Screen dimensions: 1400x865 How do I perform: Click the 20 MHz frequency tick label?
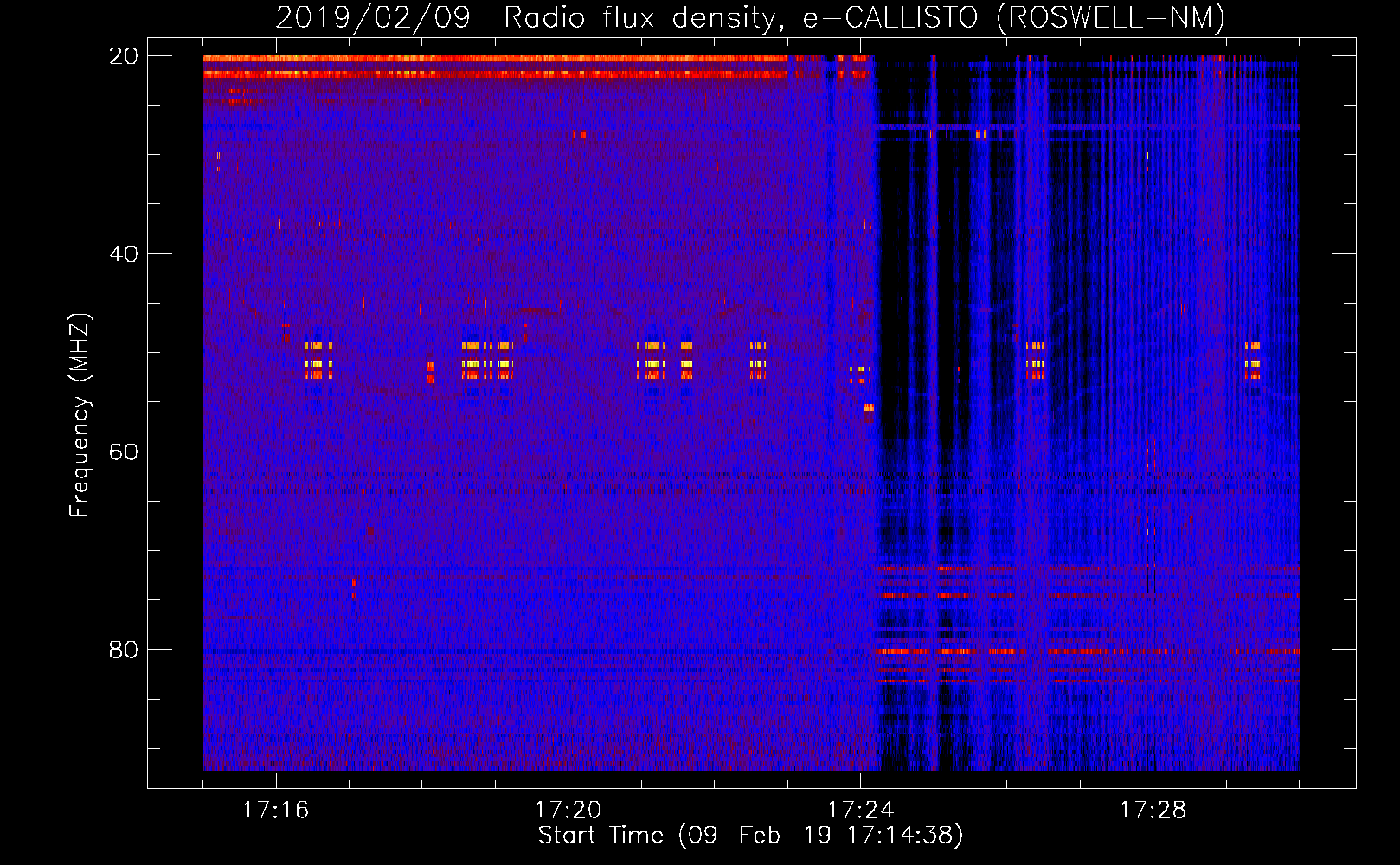tap(124, 56)
